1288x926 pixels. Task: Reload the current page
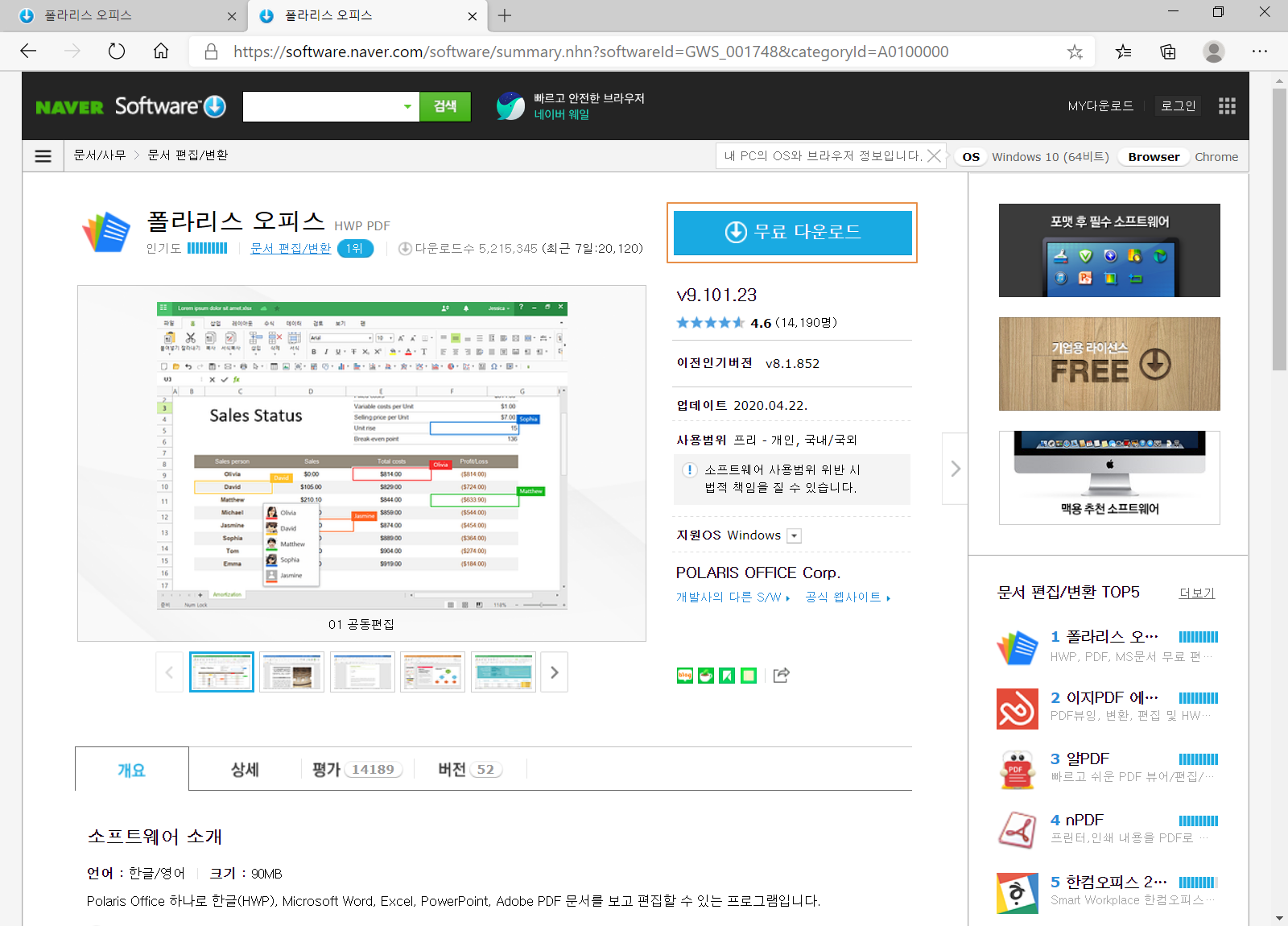117,52
